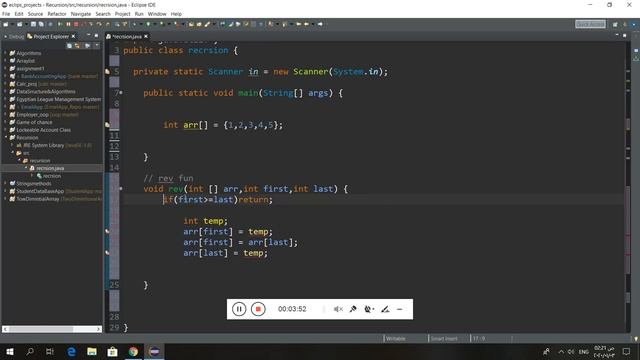Select DataStructure&Algorithms project

pos(46,91)
